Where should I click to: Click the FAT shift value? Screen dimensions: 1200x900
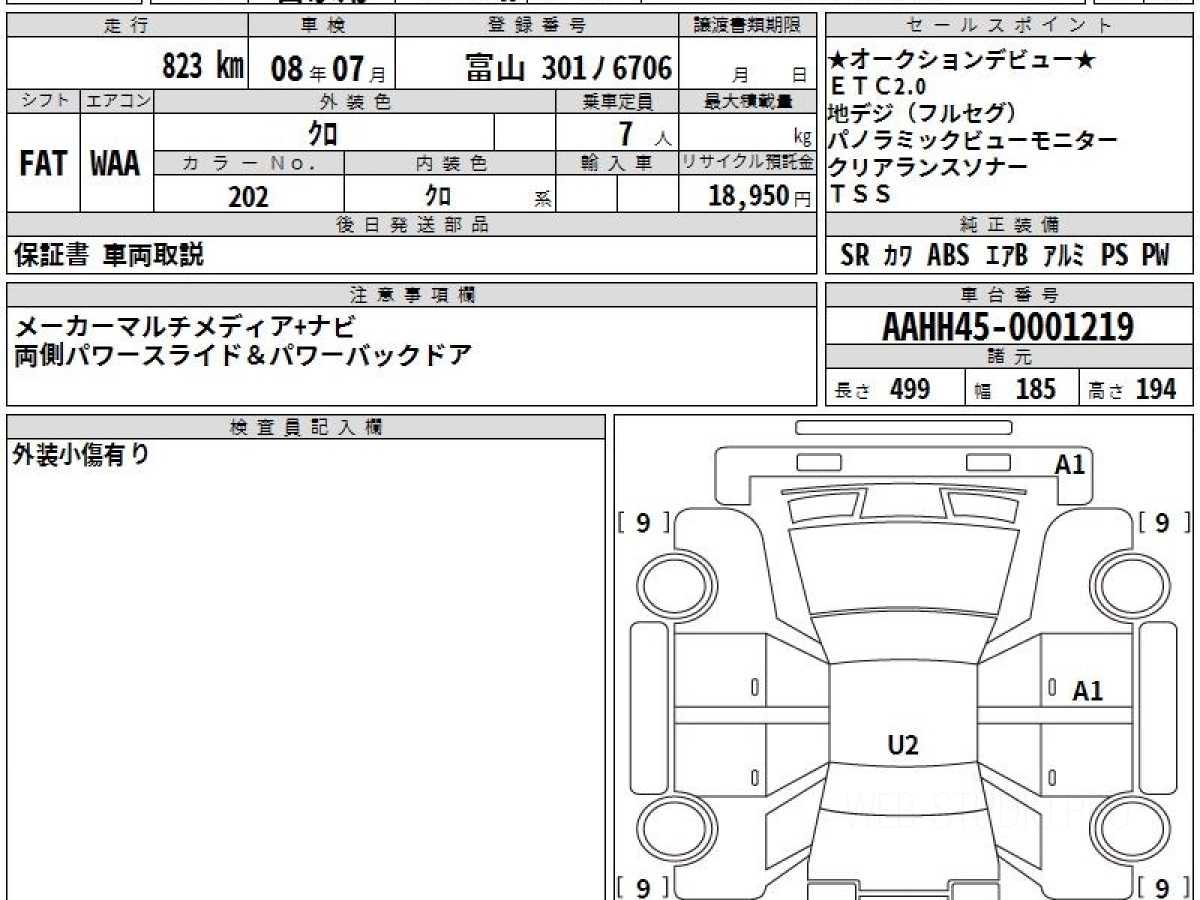(x=43, y=164)
